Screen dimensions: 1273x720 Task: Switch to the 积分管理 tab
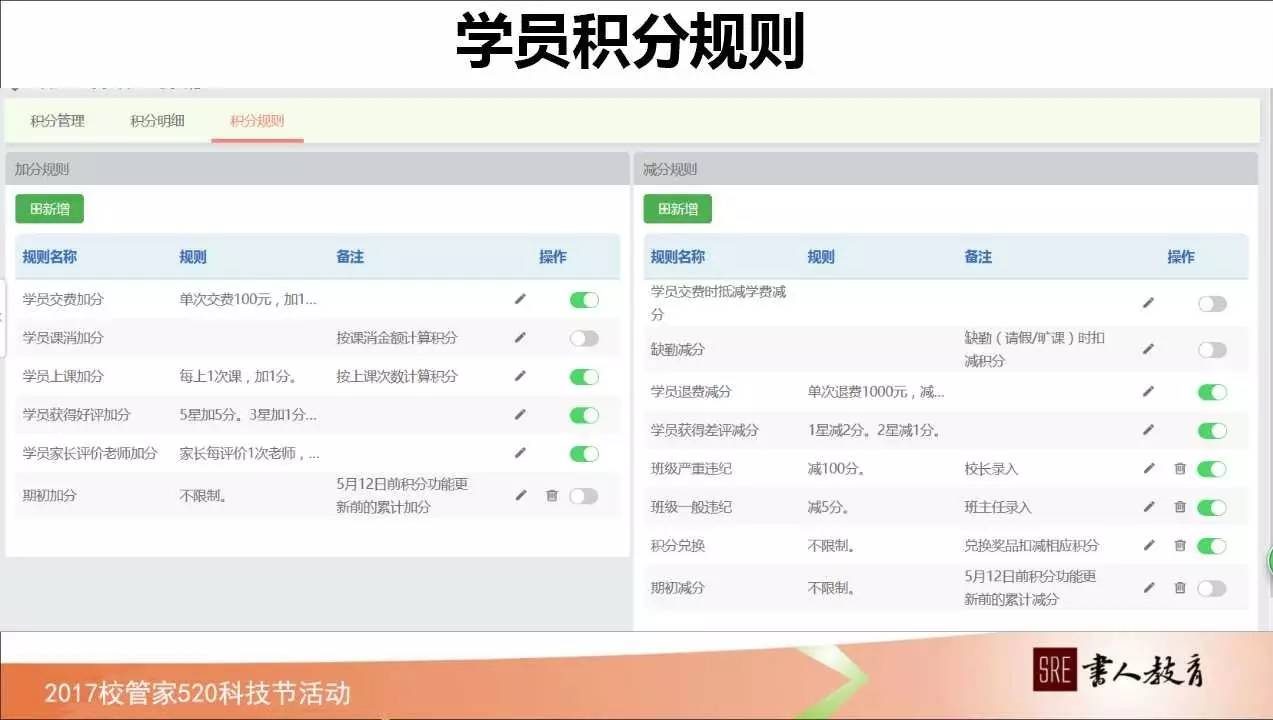pos(57,119)
